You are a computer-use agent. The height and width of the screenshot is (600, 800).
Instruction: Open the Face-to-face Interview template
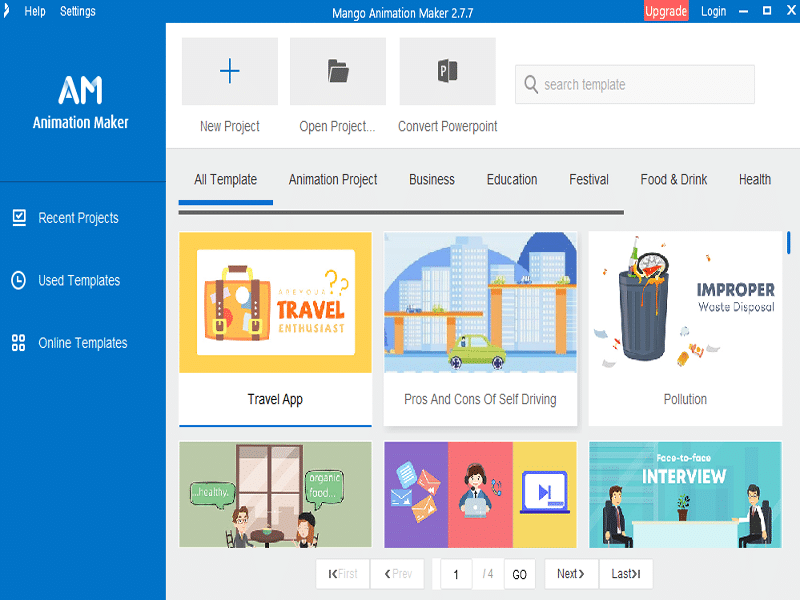click(685, 495)
